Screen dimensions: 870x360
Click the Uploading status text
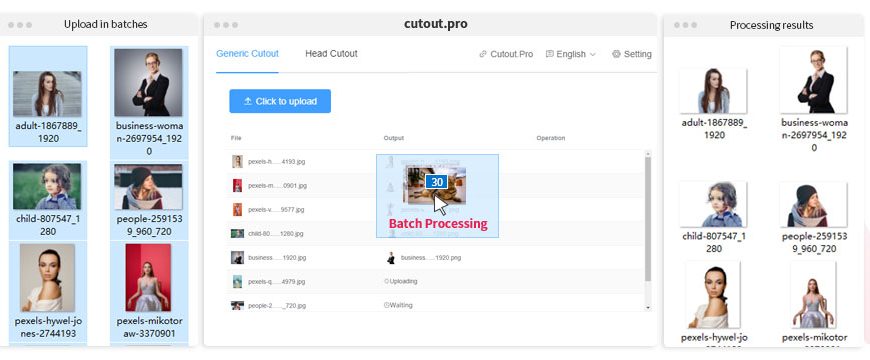(x=403, y=281)
